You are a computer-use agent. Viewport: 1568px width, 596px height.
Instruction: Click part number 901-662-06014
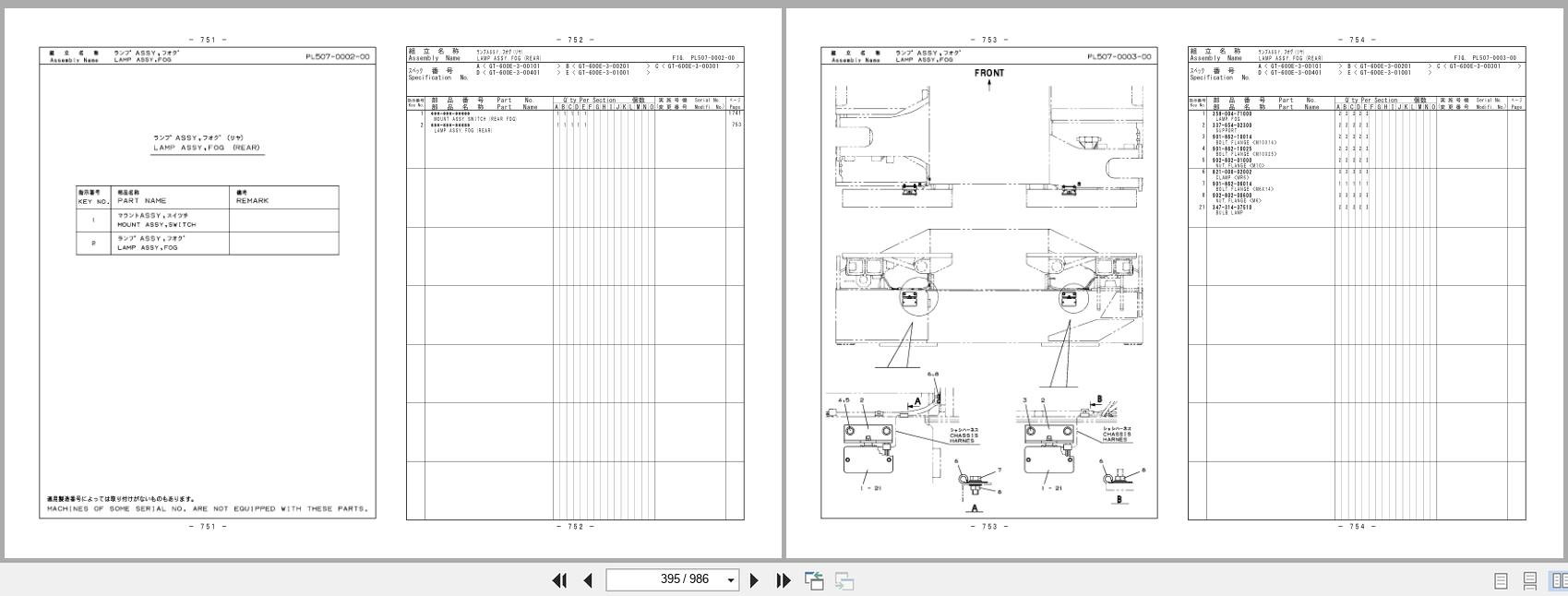point(1232,184)
